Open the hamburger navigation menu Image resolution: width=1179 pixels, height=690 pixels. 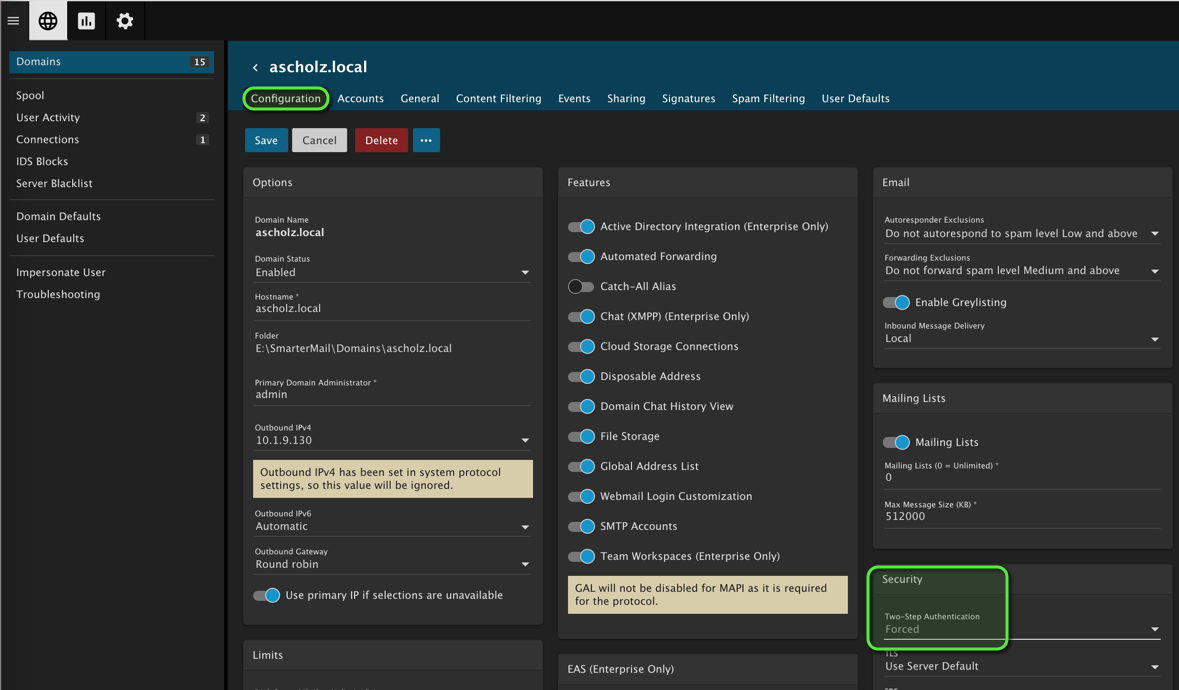pyautogui.click(x=13, y=21)
